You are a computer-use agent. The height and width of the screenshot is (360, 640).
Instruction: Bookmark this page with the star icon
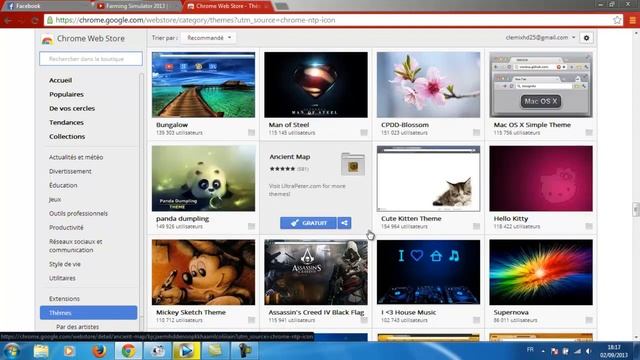617,20
